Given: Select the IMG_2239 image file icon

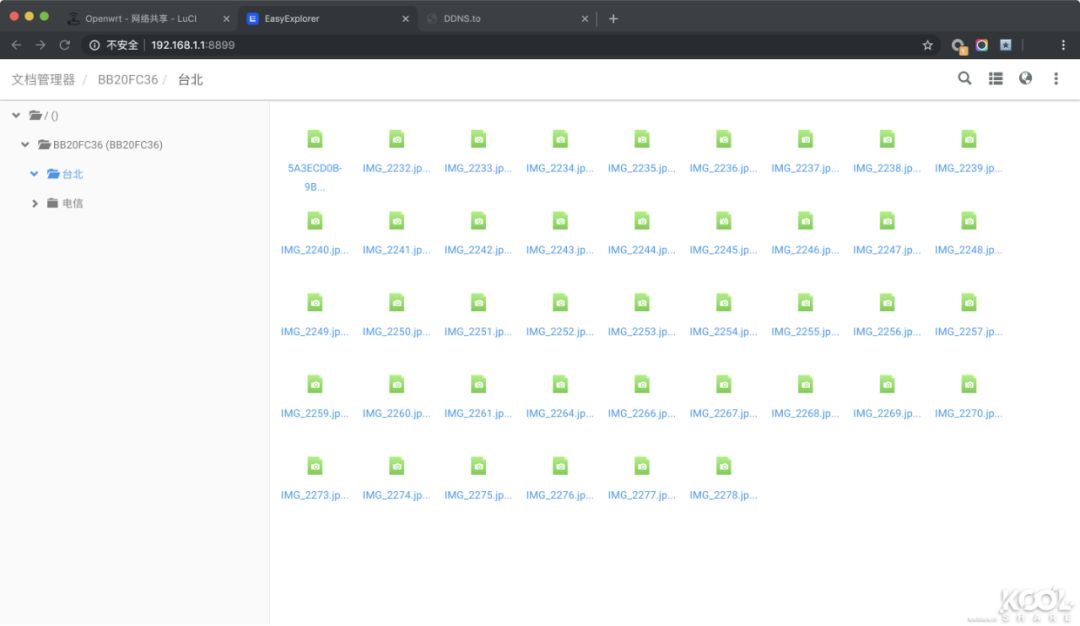Looking at the screenshot, I should click(969, 139).
